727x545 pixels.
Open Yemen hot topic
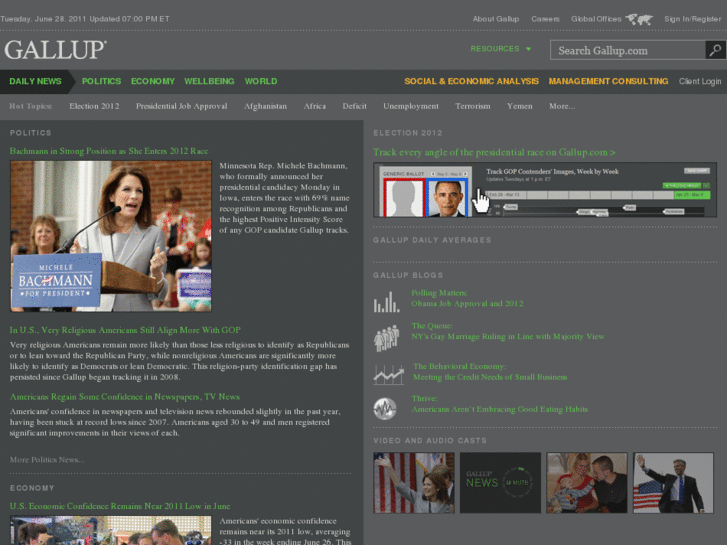520,106
